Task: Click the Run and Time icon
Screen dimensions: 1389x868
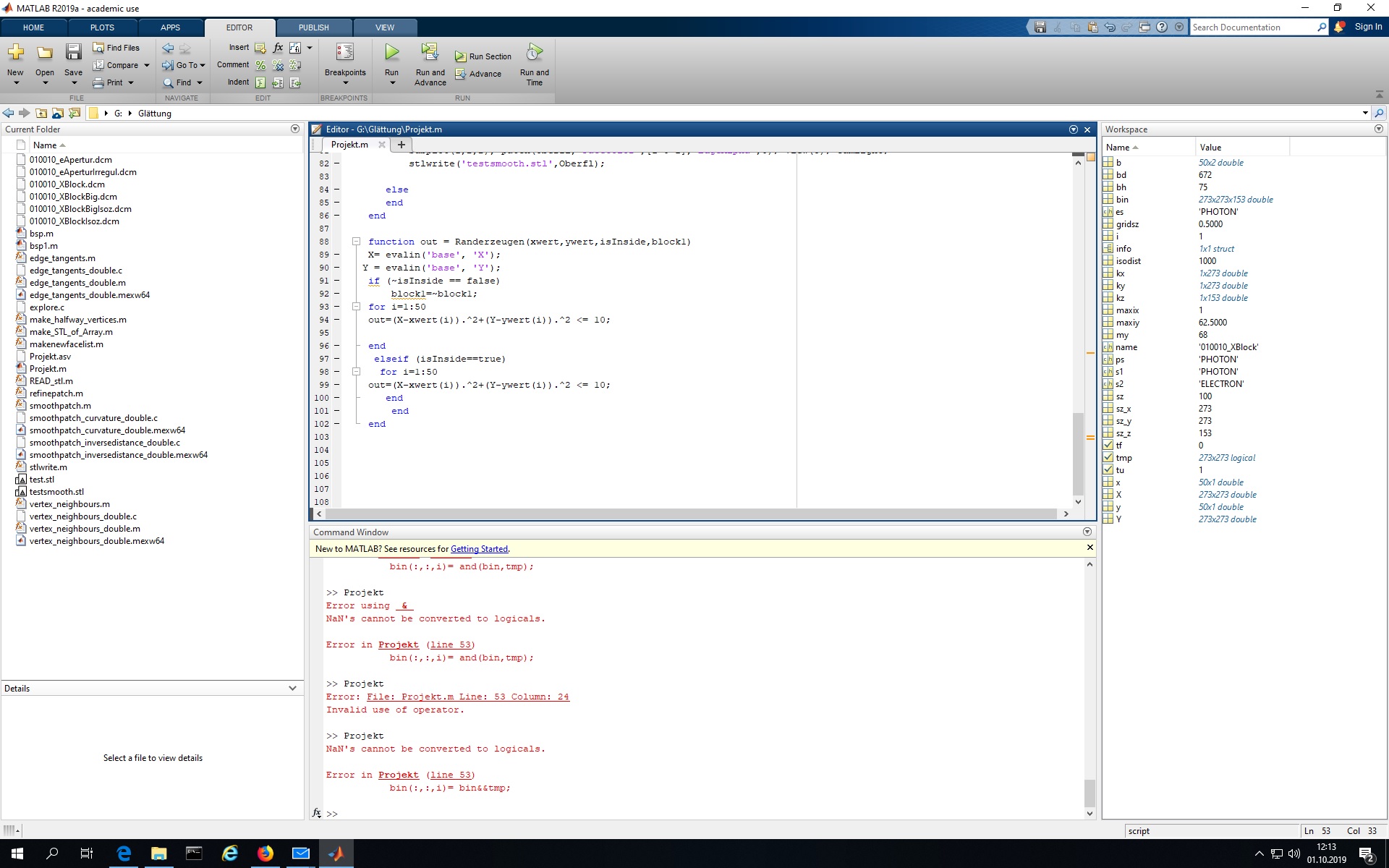Action: (x=534, y=52)
